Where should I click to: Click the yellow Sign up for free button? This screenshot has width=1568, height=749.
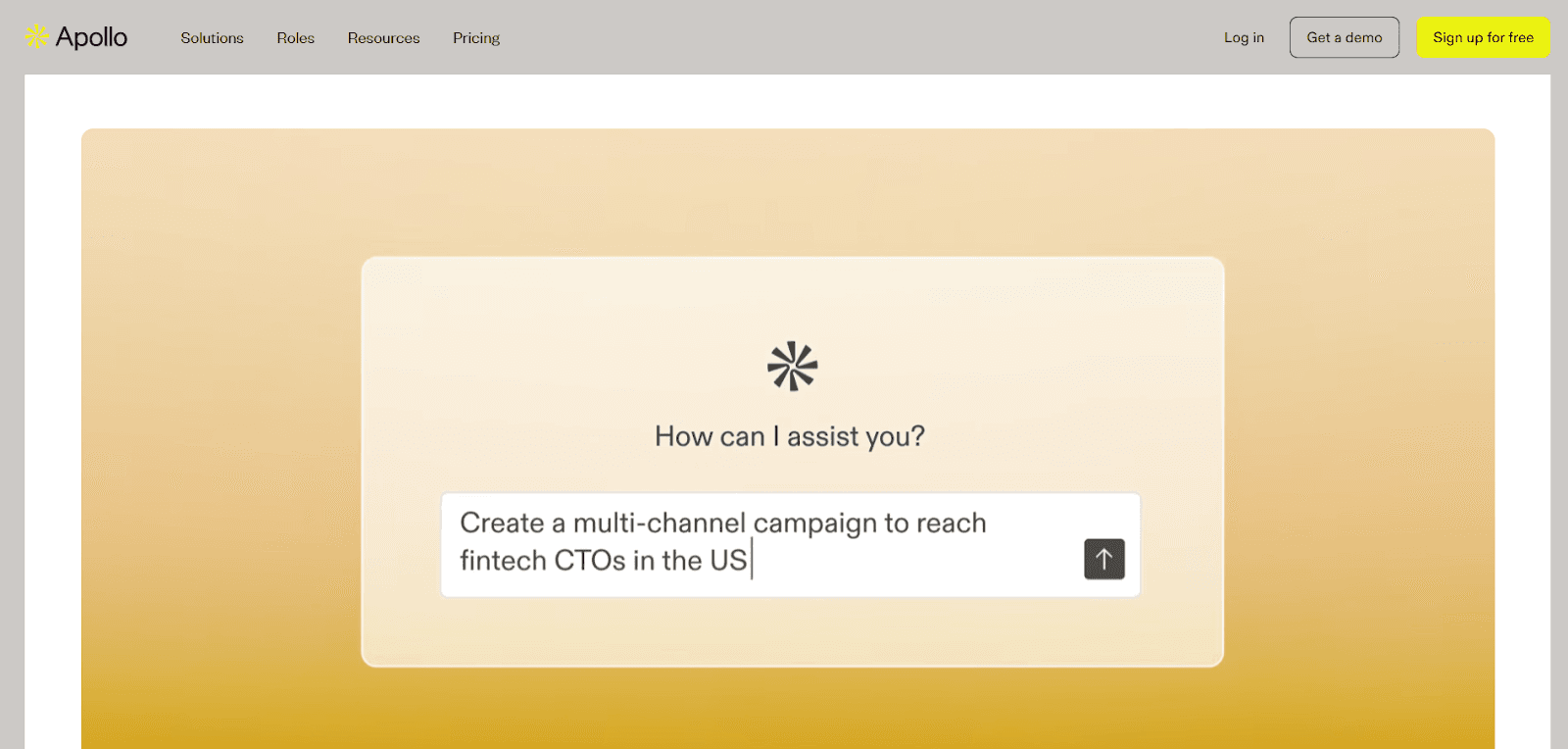tap(1483, 37)
